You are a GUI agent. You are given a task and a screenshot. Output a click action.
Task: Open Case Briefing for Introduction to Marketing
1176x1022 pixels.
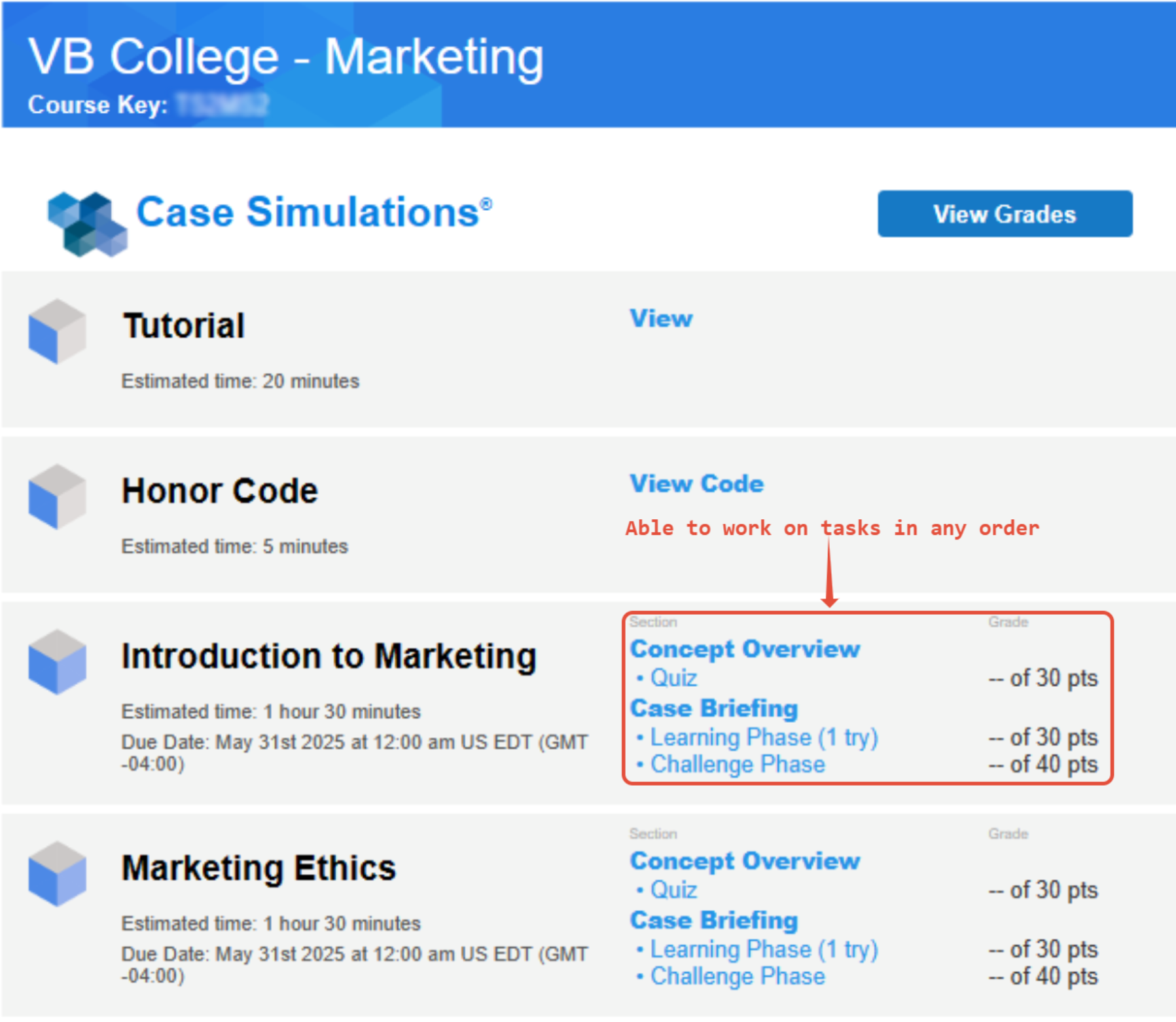713,708
